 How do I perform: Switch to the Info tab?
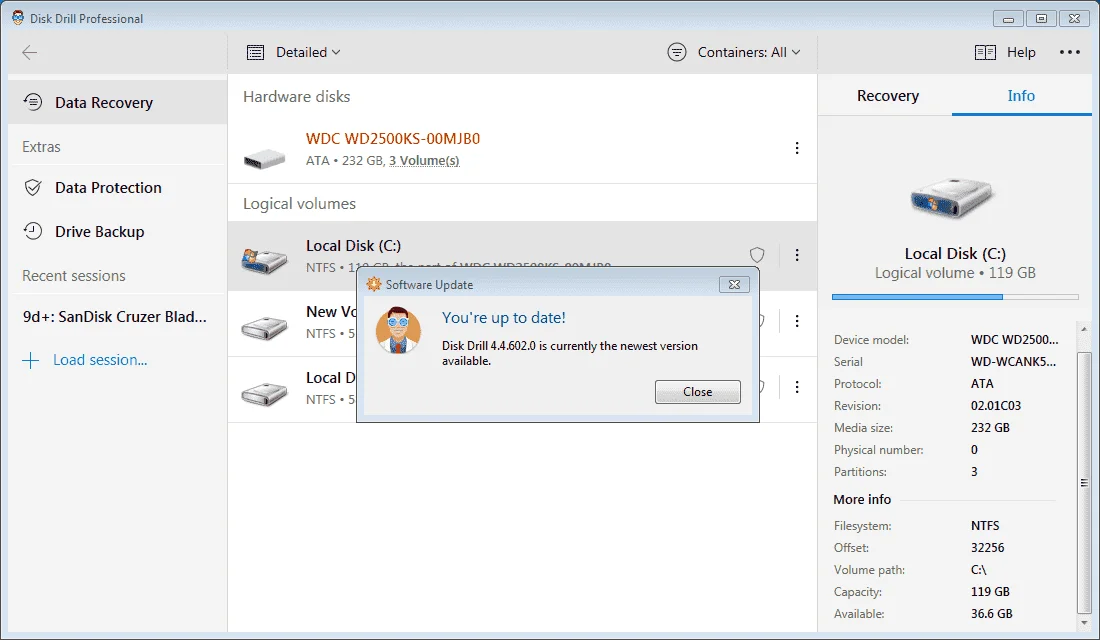(x=1021, y=95)
